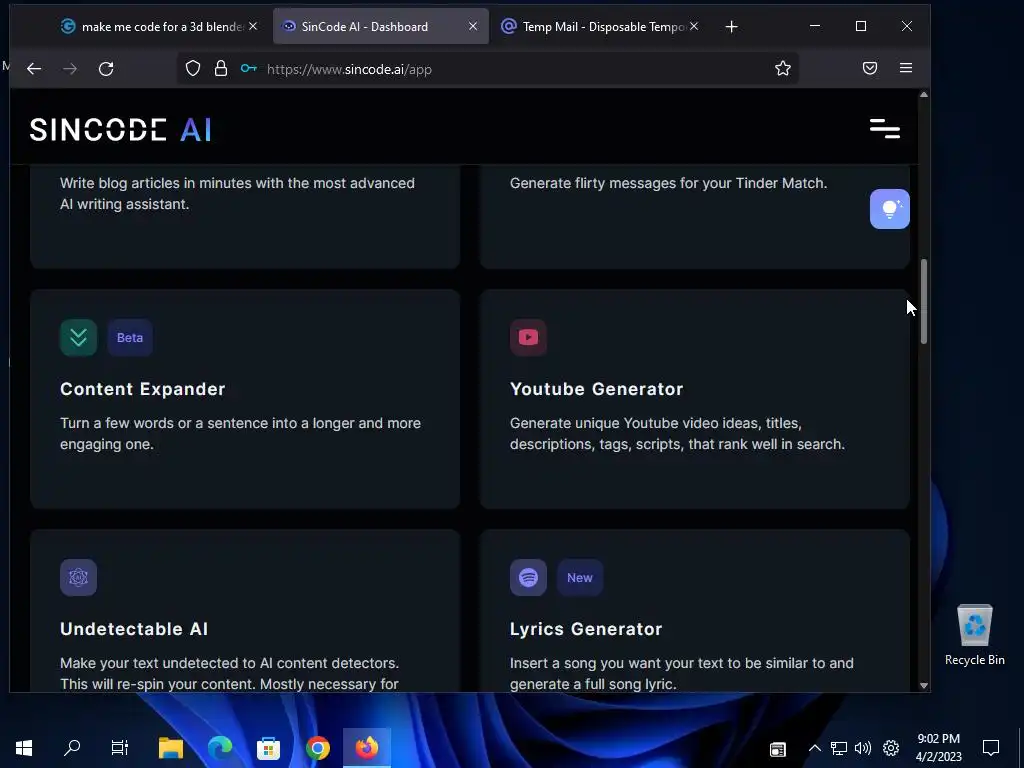The height and width of the screenshot is (768, 1024).
Task: Close the make me code tab
Action: pyautogui.click(x=253, y=26)
